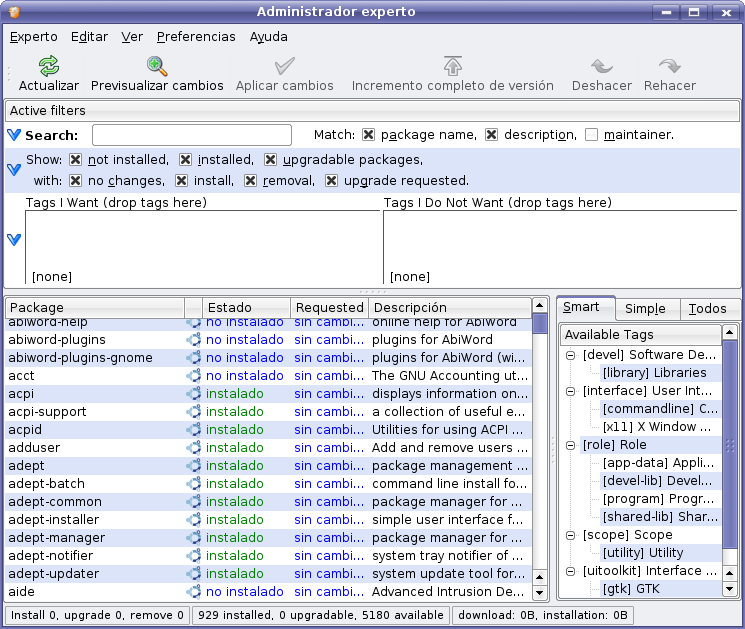The image size is (745, 629).
Task: Click the Descripción column header
Action: point(450,308)
